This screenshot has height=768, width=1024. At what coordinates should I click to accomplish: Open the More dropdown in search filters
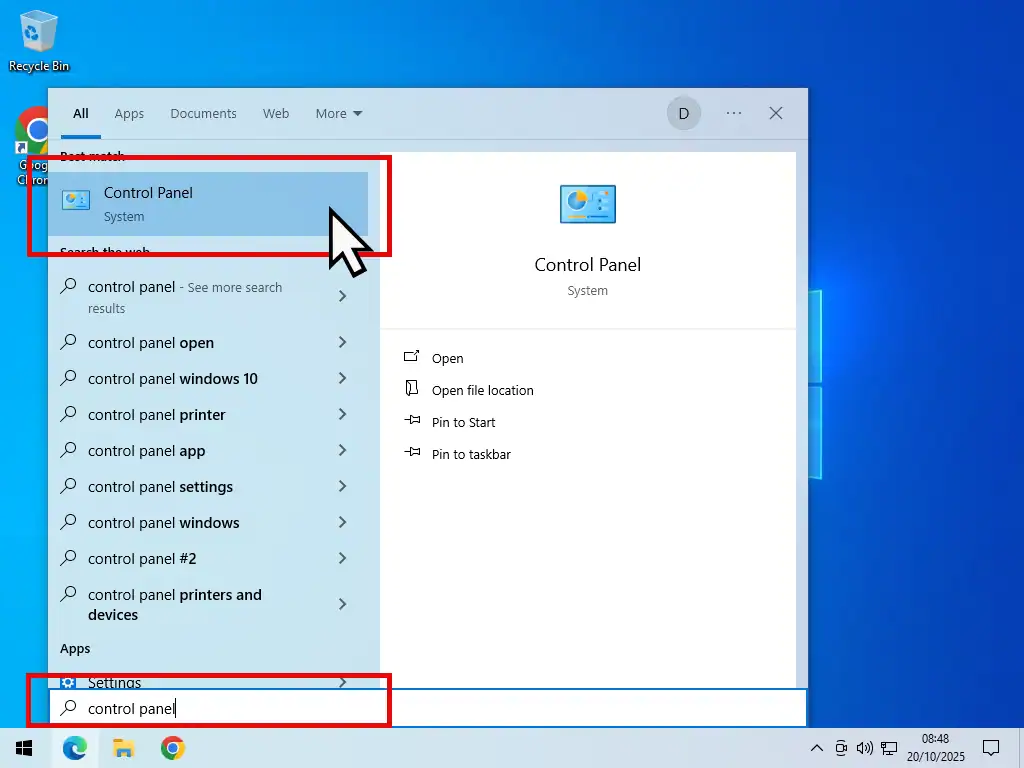(338, 113)
